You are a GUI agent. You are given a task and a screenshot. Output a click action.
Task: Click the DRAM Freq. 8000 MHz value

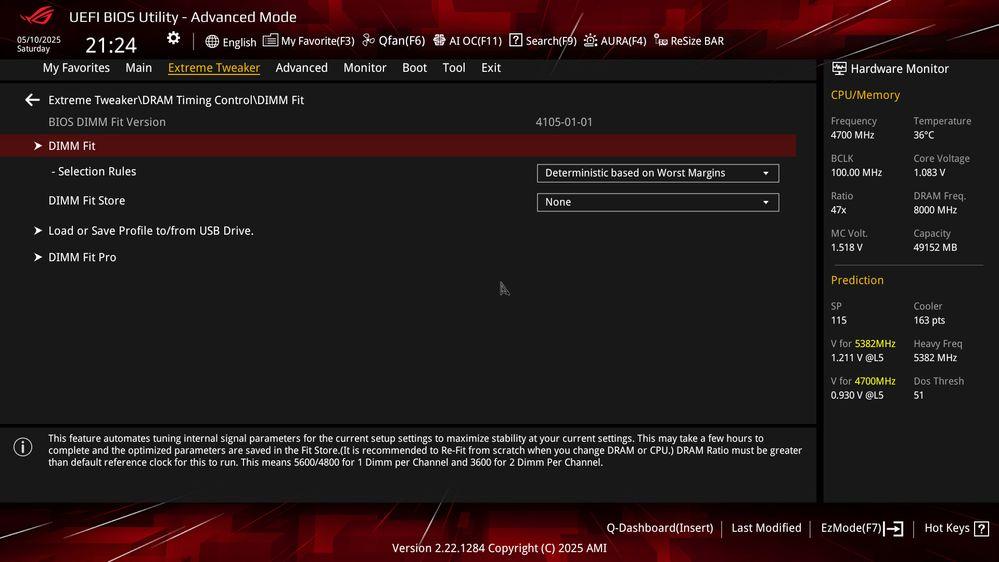(x=935, y=210)
